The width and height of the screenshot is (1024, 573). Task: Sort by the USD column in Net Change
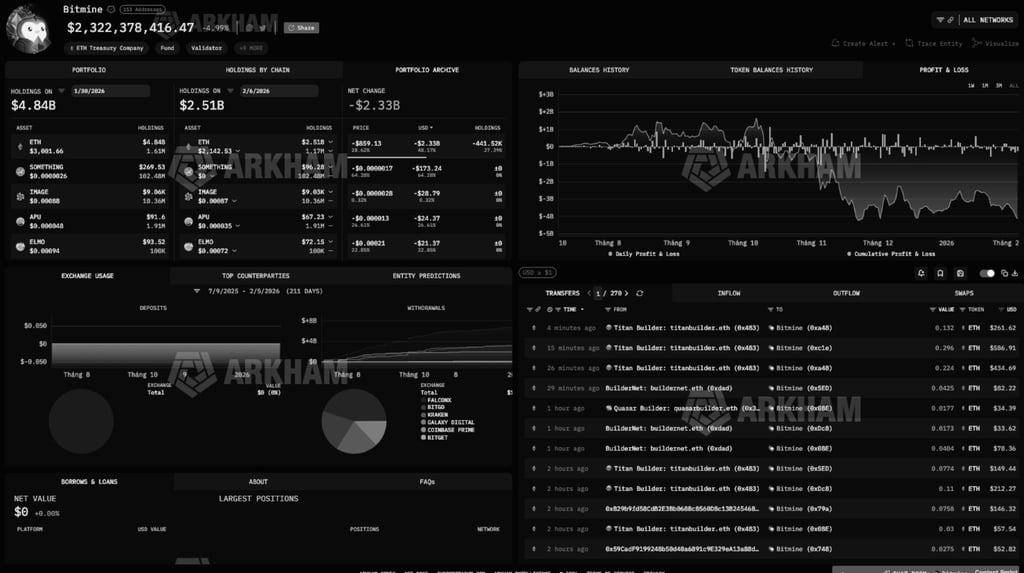pyautogui.click(x=426, y=128)
